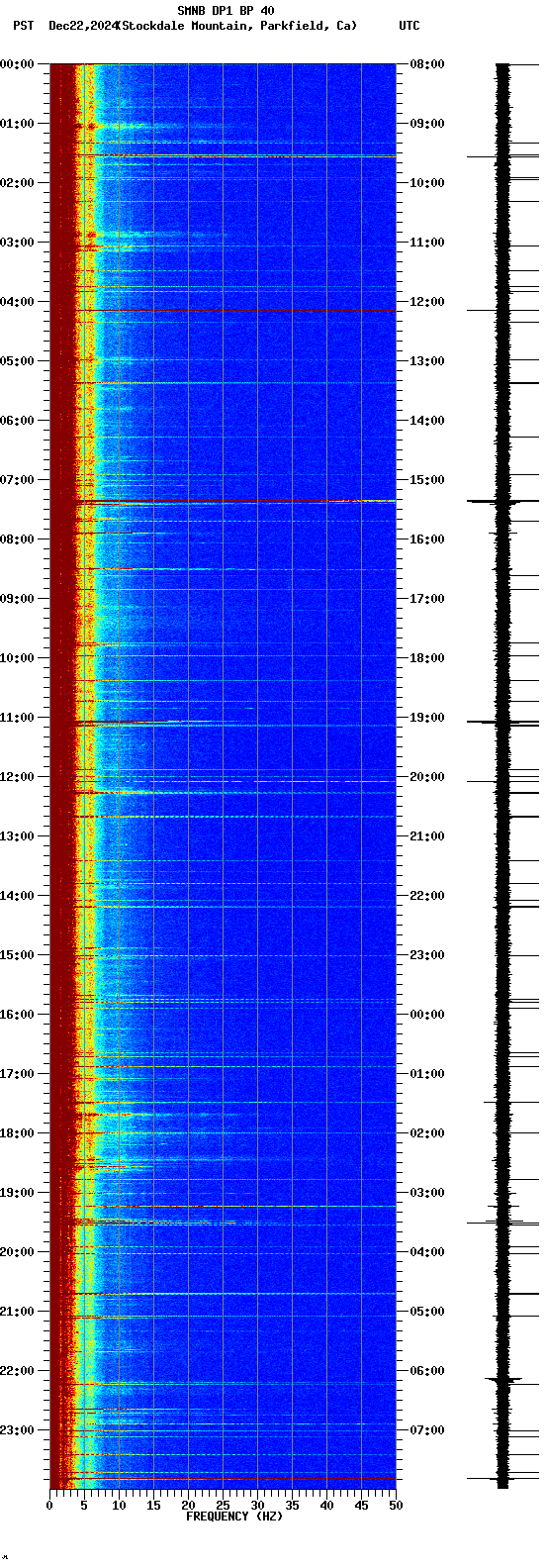Click the PST time label "07:00"
Screen dimensions: 546x1568
17,480
